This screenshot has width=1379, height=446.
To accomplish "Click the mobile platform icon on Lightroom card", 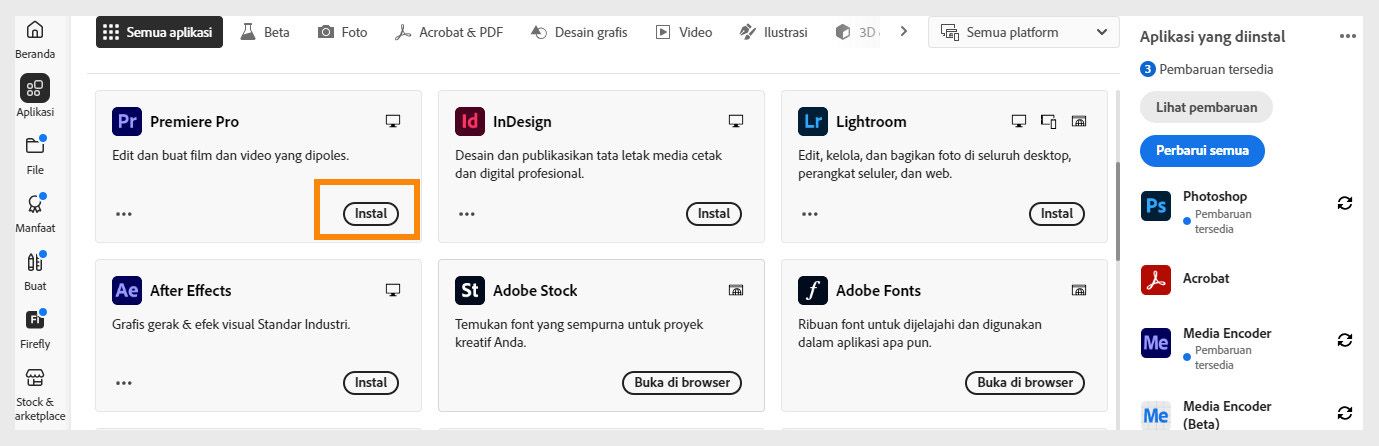I will [1049, 121].
